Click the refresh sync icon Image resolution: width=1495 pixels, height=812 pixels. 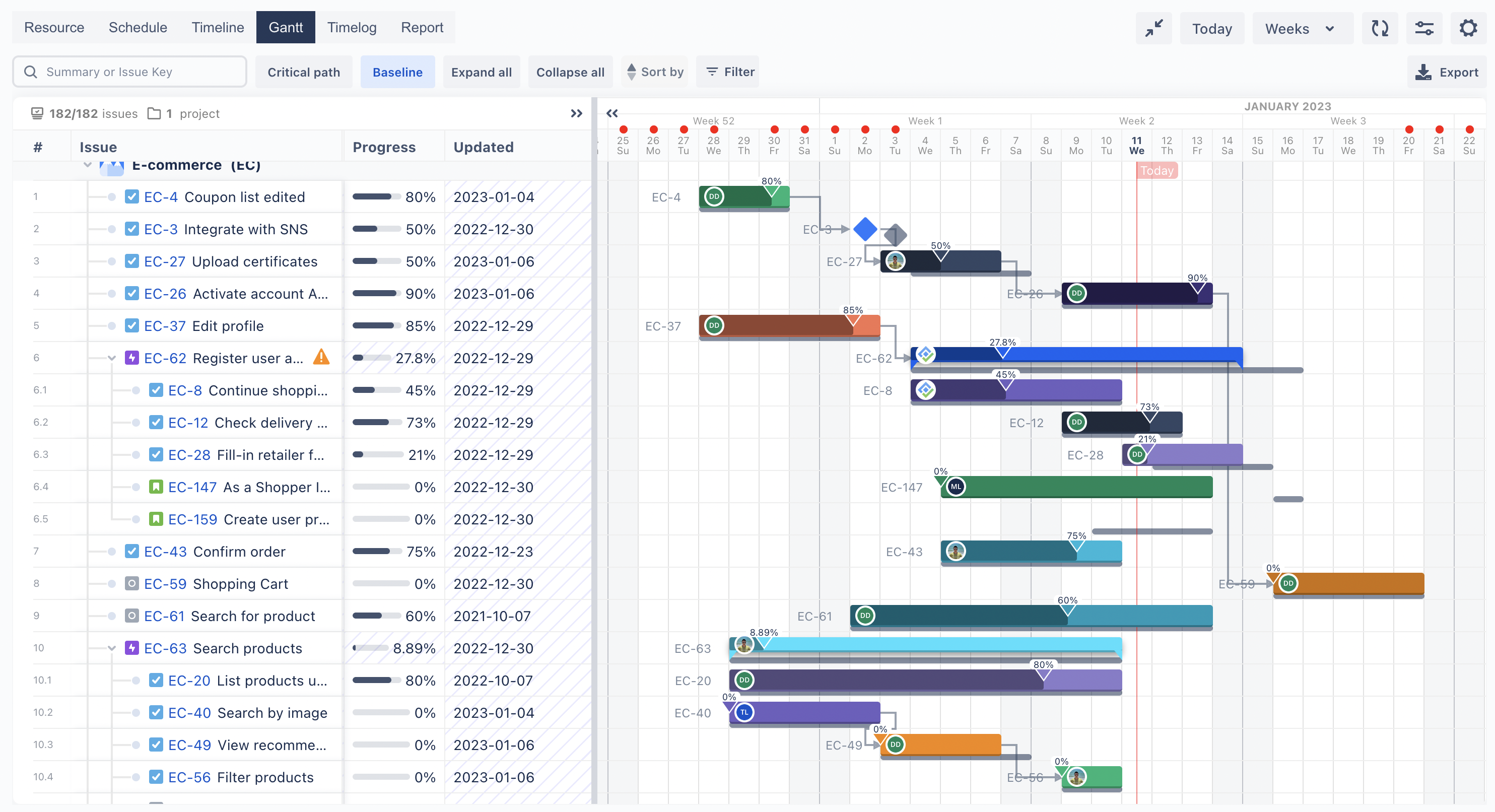1380,28
